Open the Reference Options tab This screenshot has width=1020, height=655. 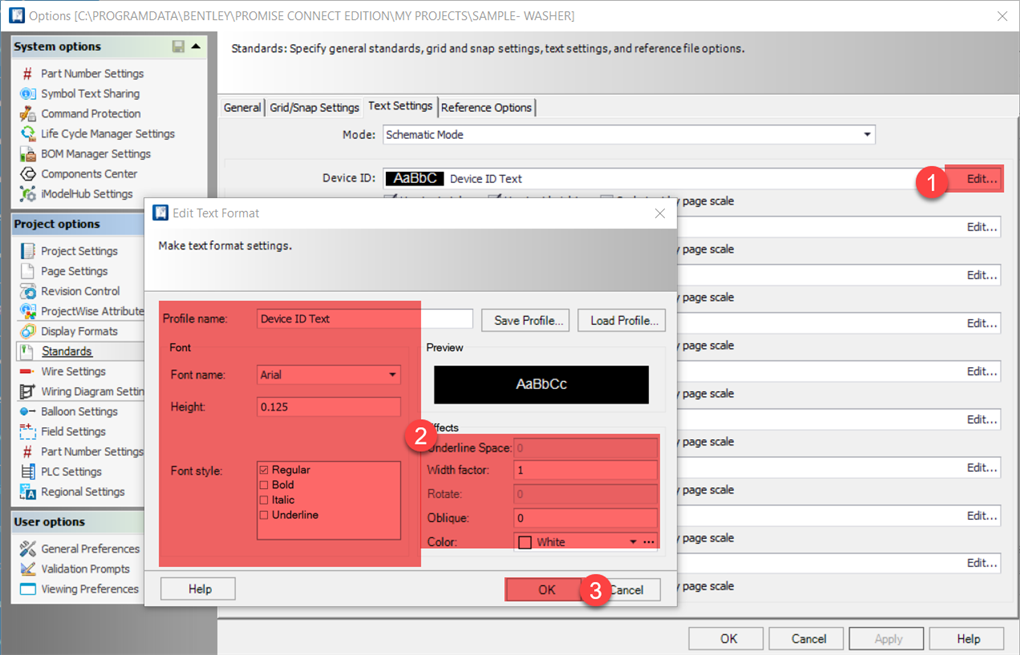[x=487, y=107]
